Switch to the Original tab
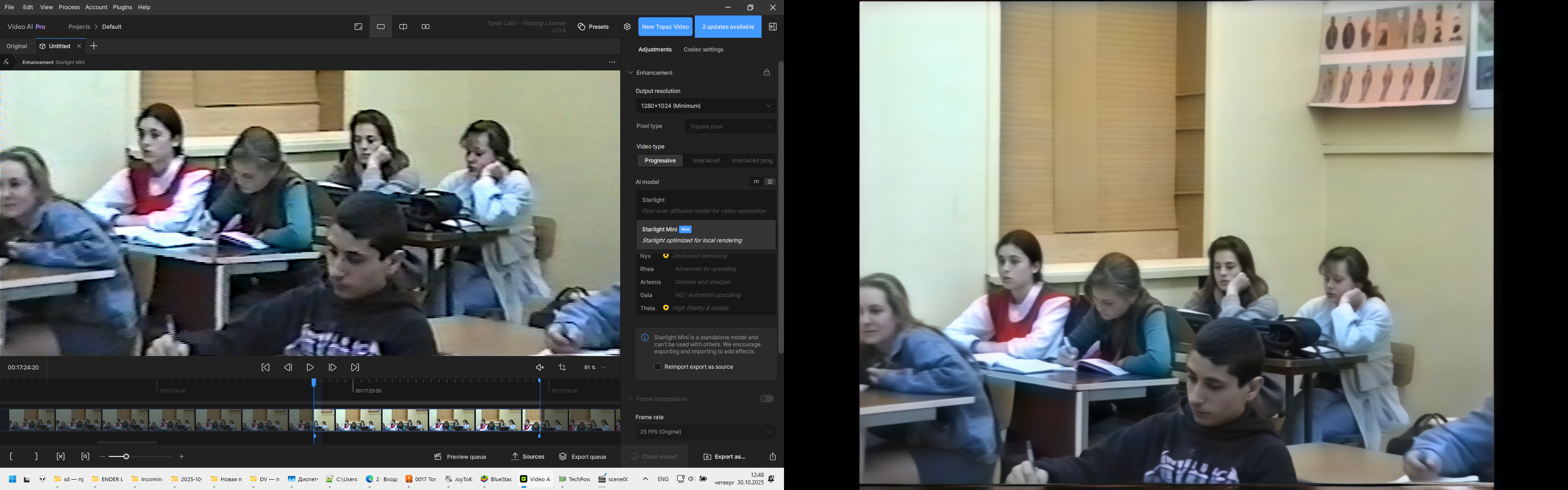The height and width of the screenshot is (490, 1568). coord(16,46)
